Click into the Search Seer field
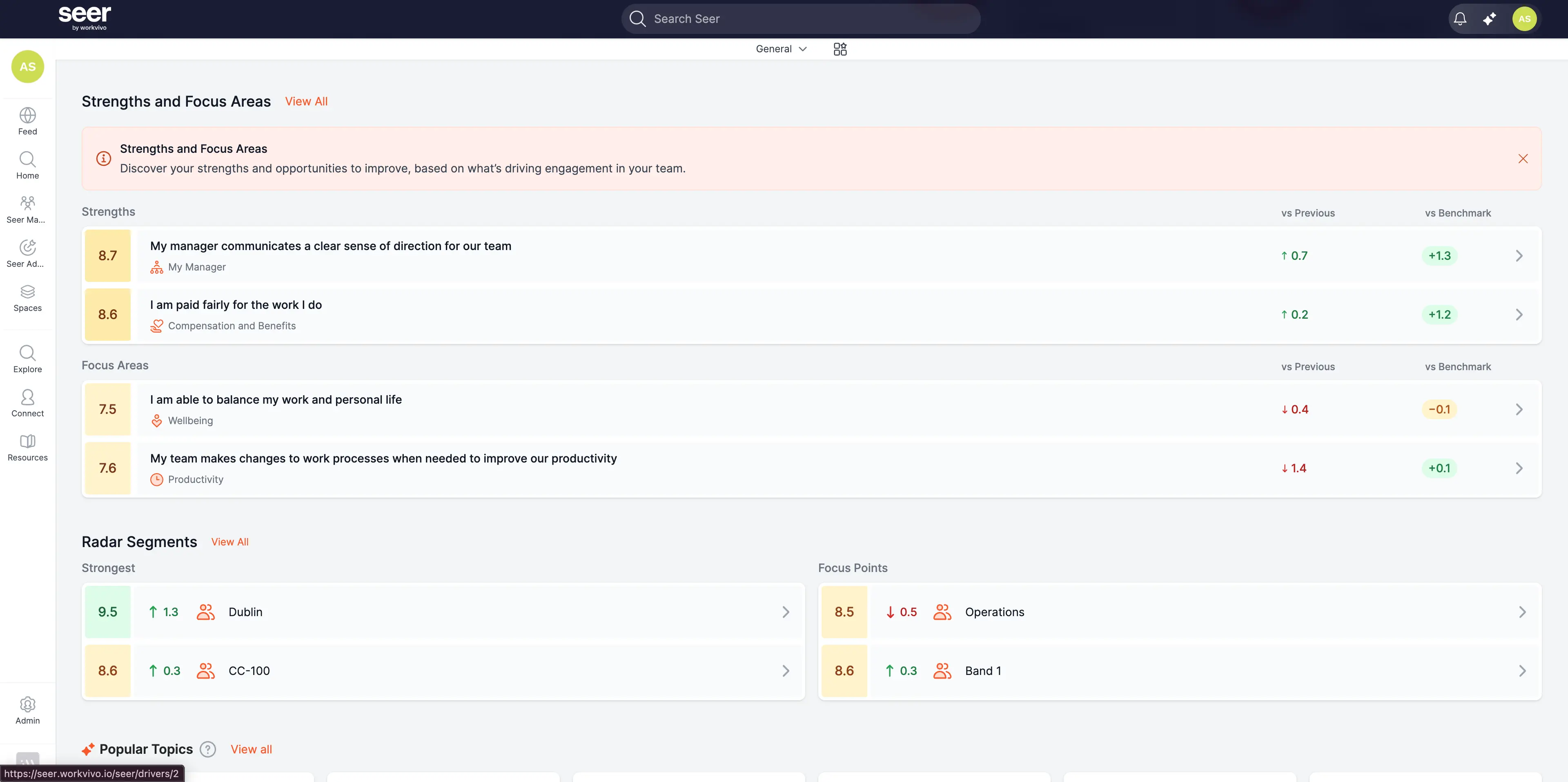This screenshot has width=1568, height=782. coord(800,19)
